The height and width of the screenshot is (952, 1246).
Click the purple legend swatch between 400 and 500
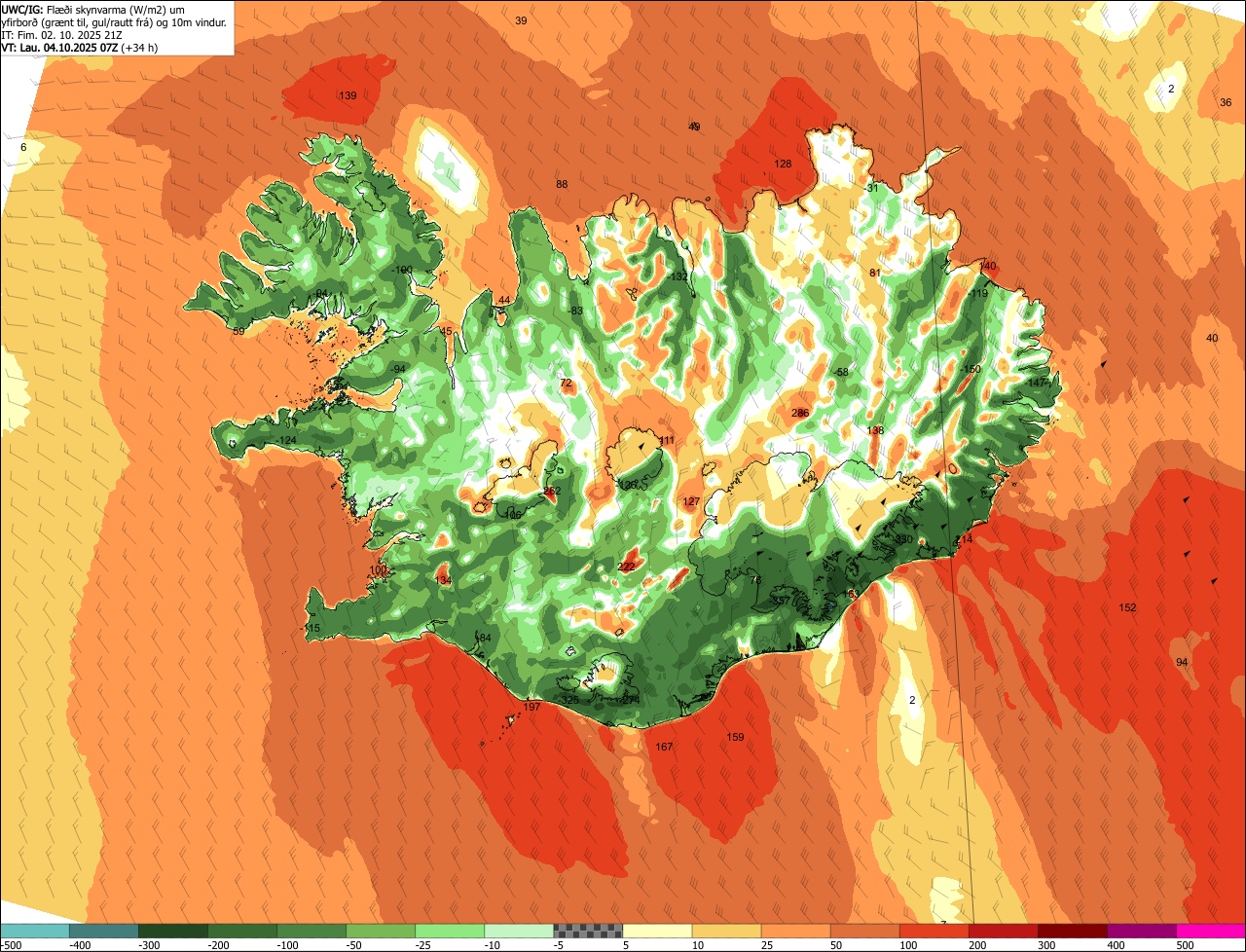(x=1142, y=931)
